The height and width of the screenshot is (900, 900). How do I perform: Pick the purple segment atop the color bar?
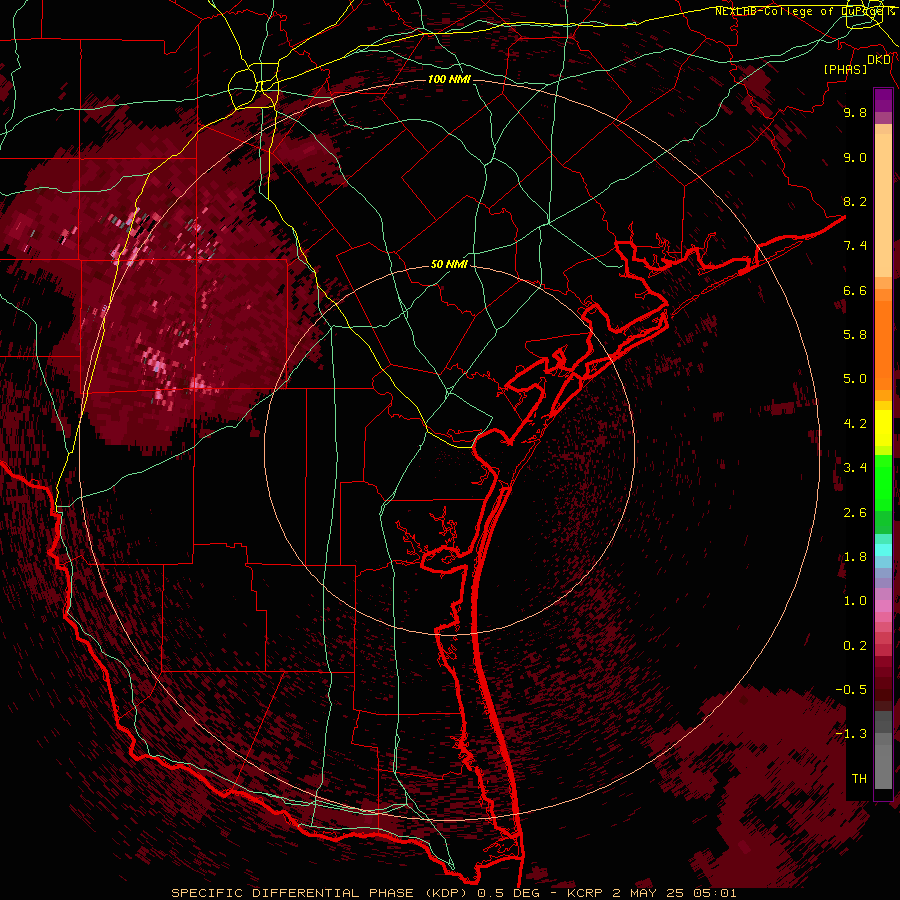point(883,100)
